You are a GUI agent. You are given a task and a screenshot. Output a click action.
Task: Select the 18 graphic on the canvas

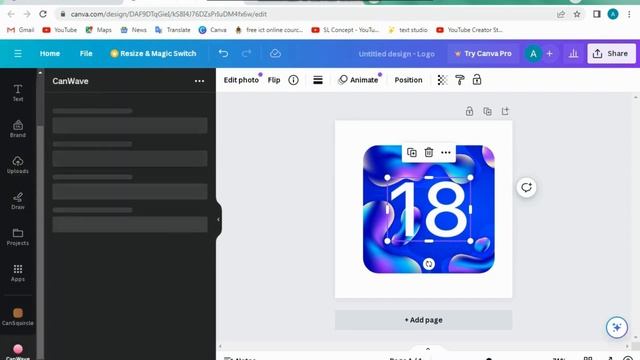(429, 209)
